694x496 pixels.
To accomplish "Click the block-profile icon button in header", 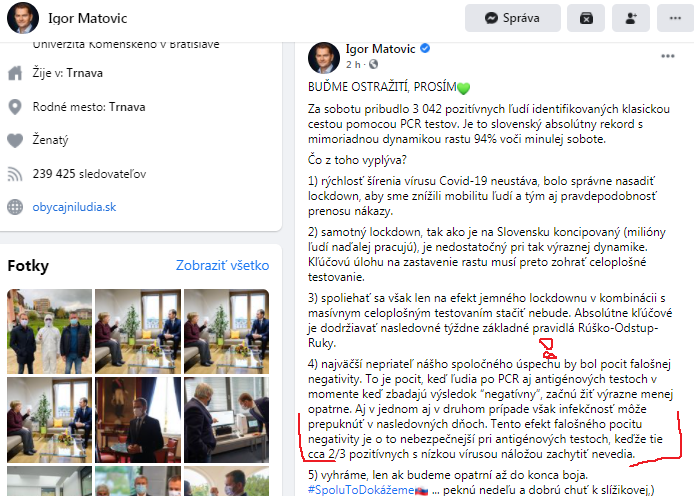I will pyautogui.click(x=586, y=18).
